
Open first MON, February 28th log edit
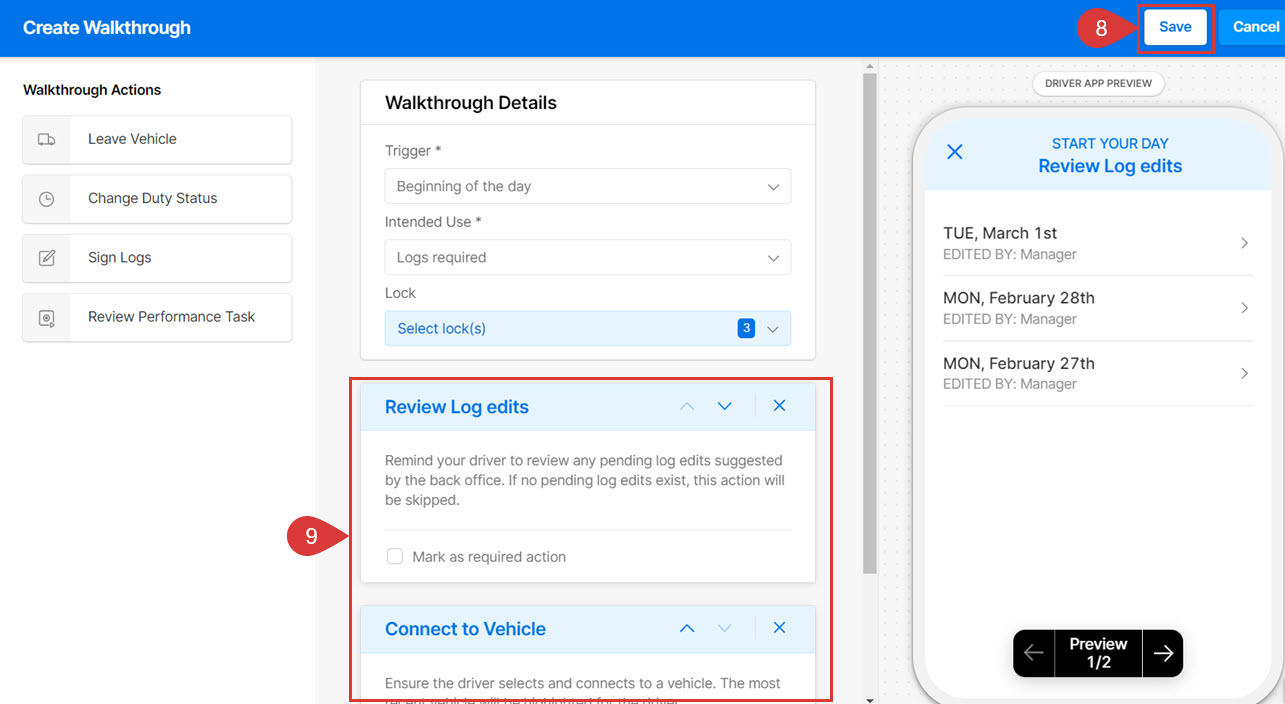1098,308
